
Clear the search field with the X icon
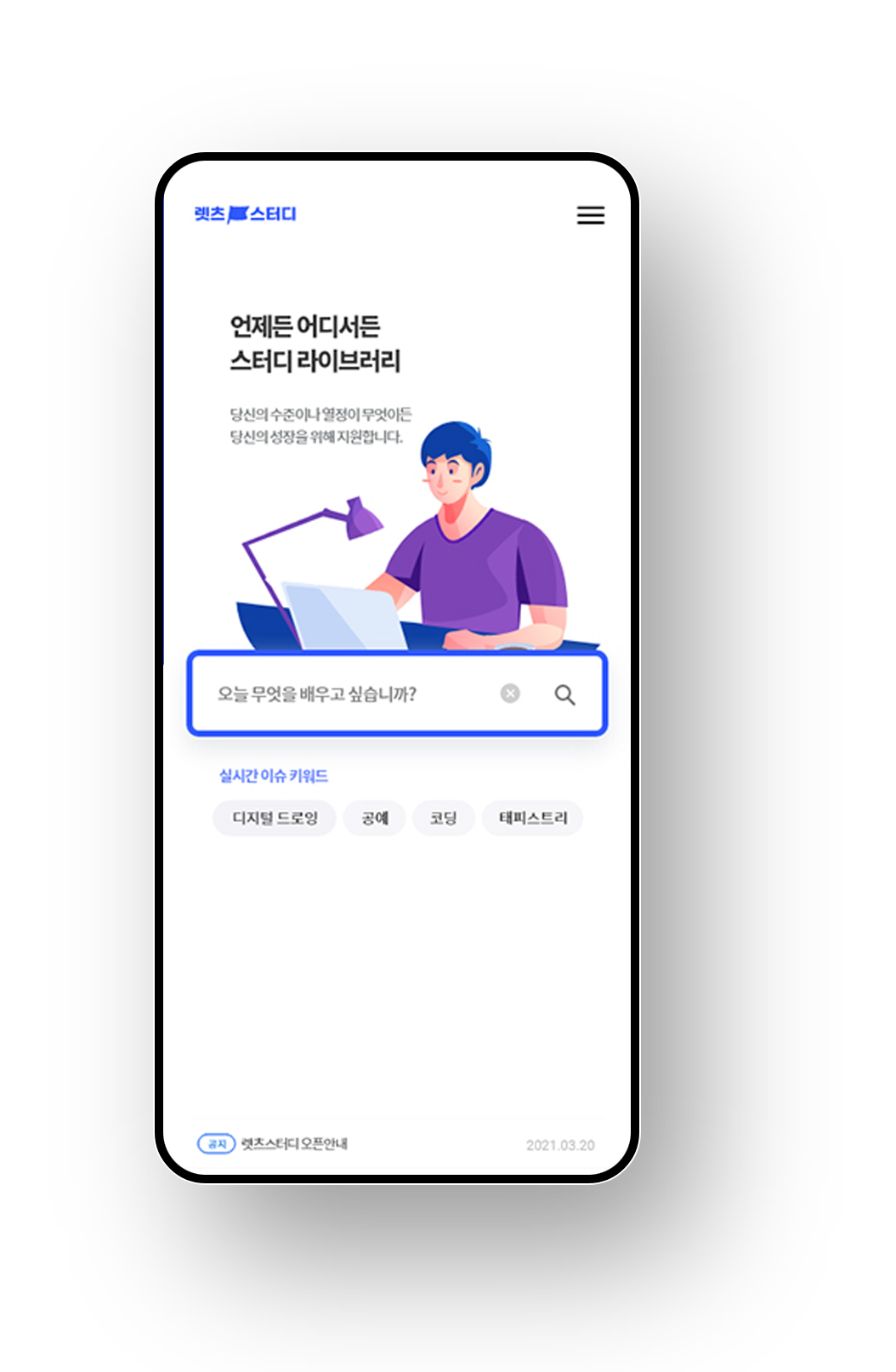(510, 694)
